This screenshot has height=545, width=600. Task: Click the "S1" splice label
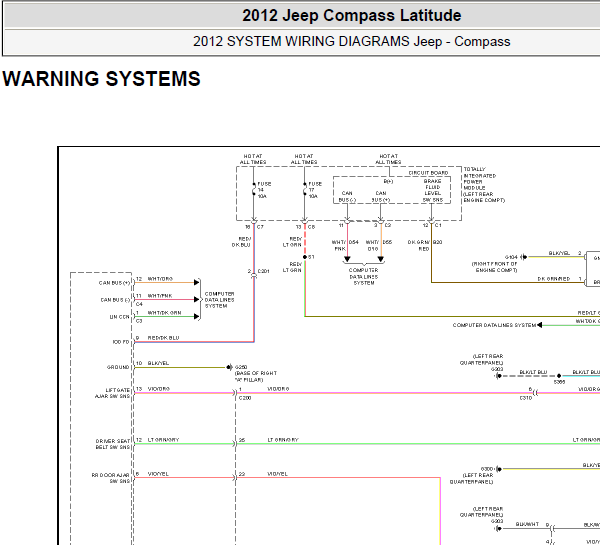[311, 257]
